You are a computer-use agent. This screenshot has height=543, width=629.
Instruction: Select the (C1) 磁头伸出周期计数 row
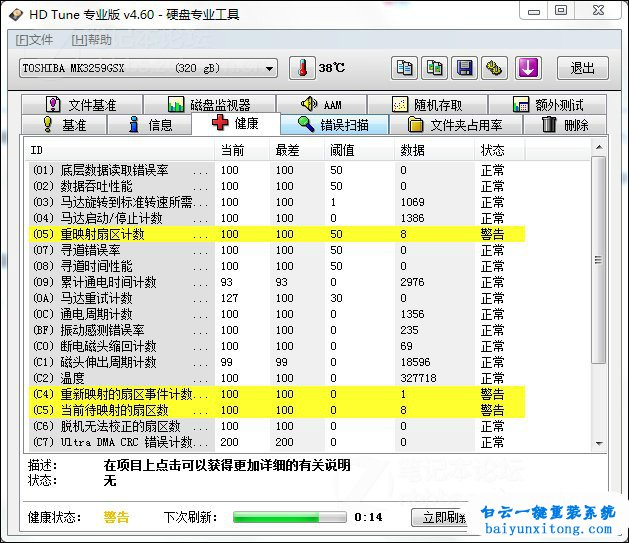[x=276, y=362]
